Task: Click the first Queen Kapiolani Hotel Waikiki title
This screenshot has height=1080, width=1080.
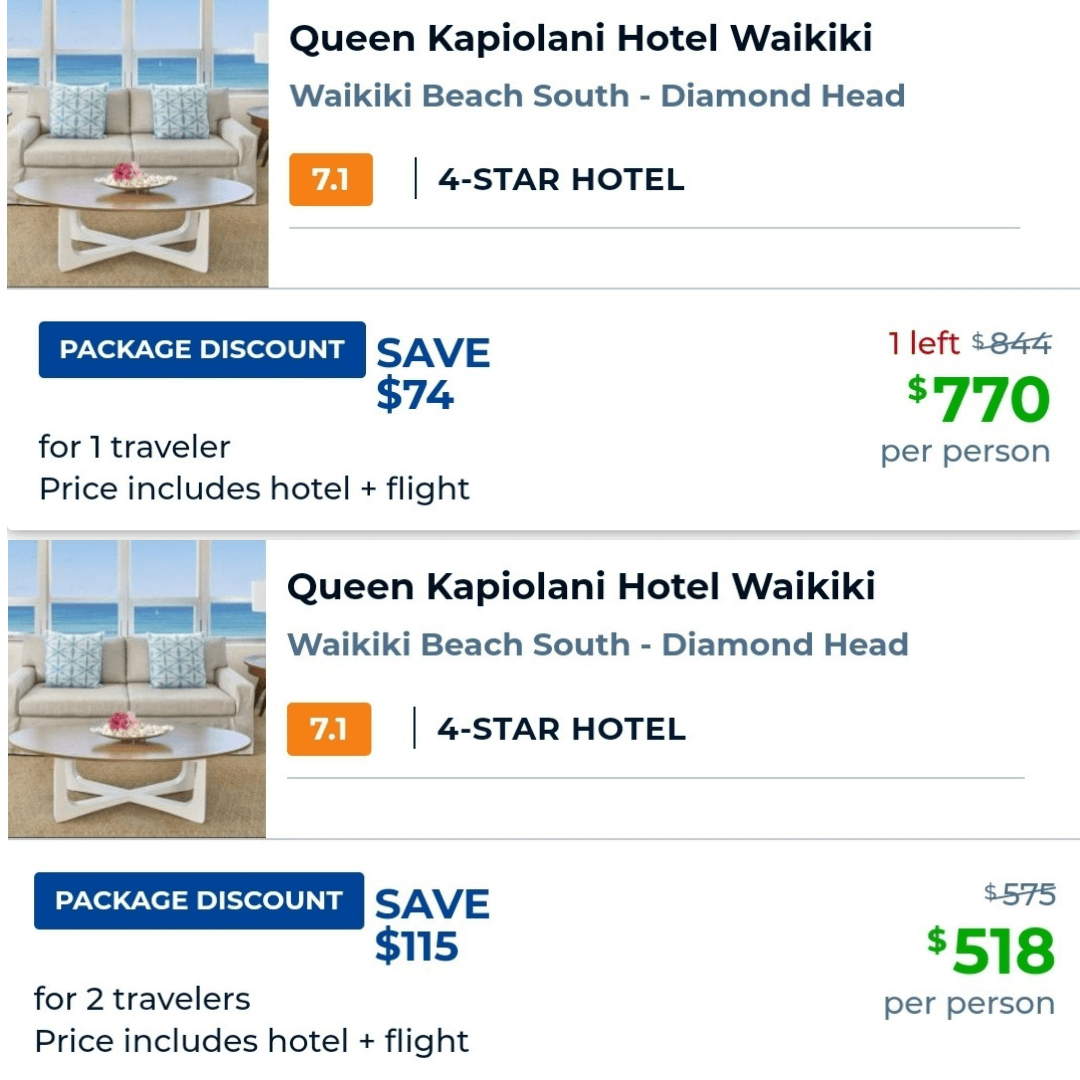Action: pos(581,39)
